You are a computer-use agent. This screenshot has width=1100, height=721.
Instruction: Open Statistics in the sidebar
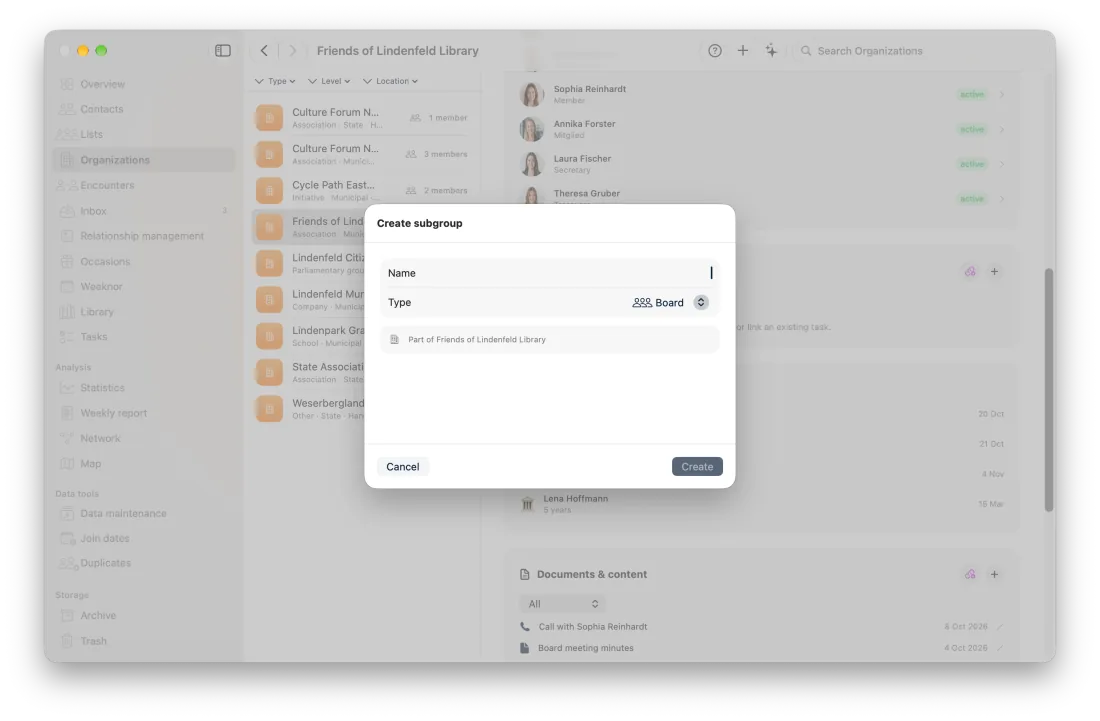(102, 388)
